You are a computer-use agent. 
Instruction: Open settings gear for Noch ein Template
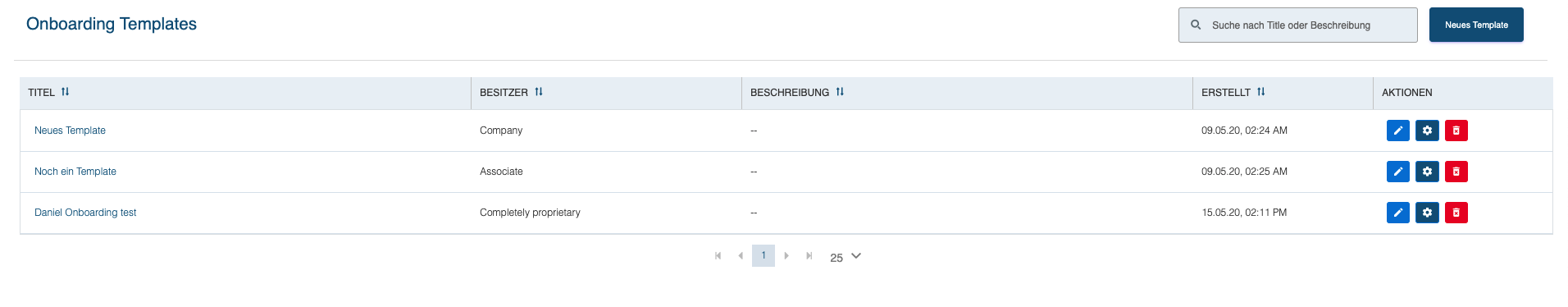1427,172
